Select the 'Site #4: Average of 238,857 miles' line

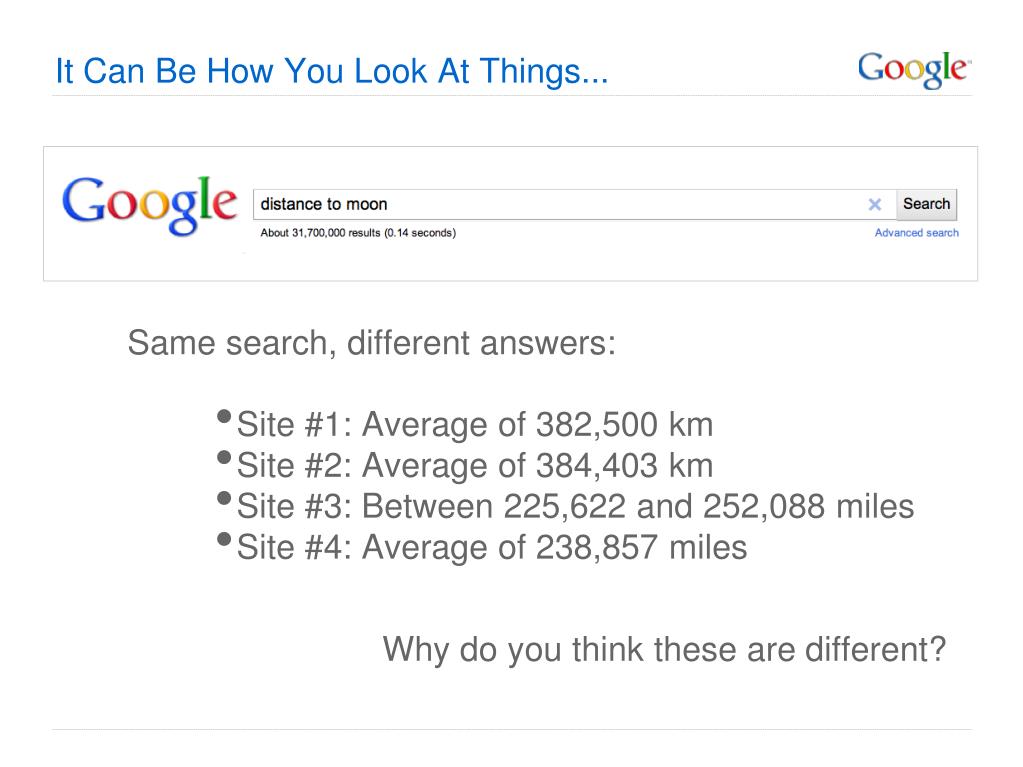click(x=492, y=548)
